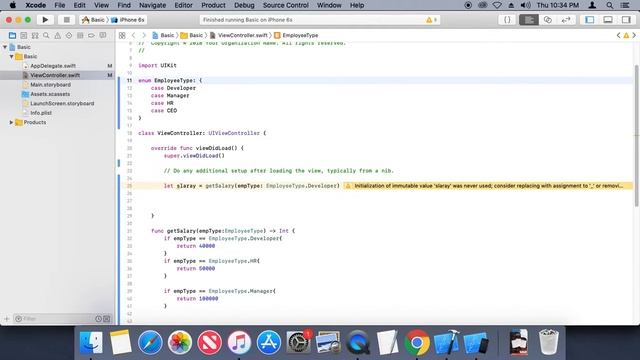
Task: Add a new file with plus button
Action: pyautogui.click(x=6, y=319)
